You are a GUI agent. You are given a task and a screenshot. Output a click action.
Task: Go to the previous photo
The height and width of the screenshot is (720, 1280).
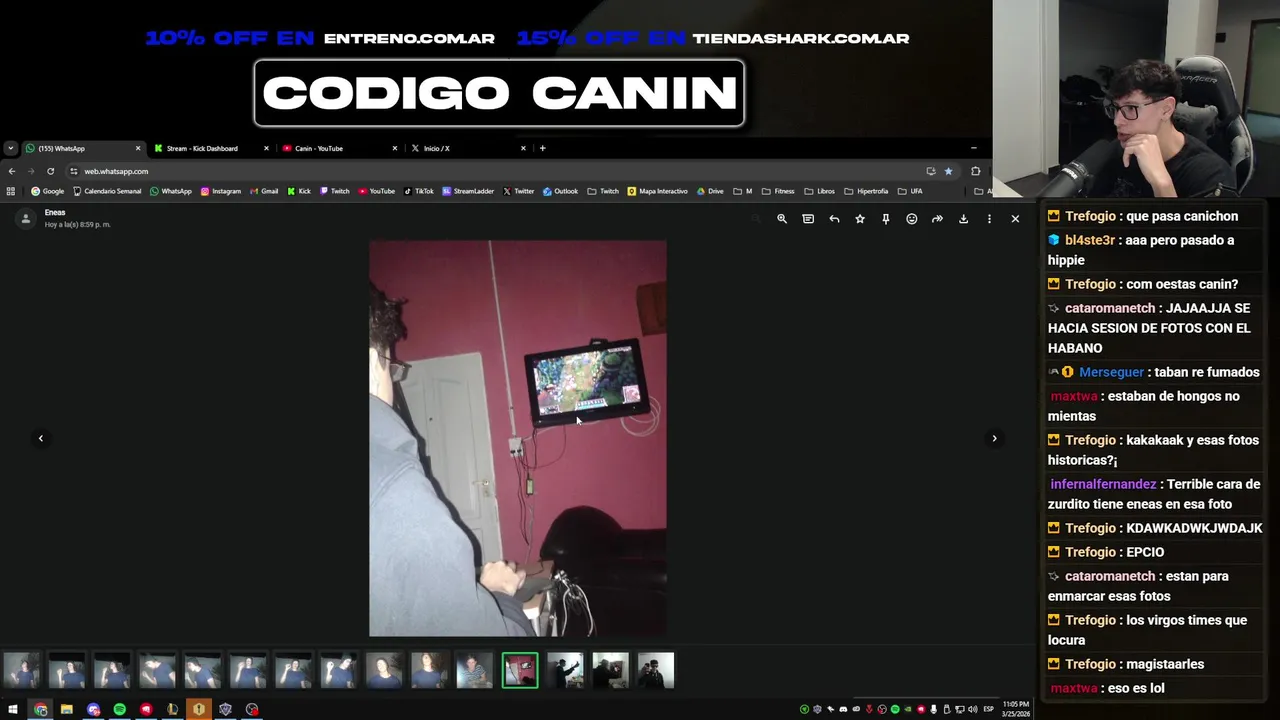point(41,438)
